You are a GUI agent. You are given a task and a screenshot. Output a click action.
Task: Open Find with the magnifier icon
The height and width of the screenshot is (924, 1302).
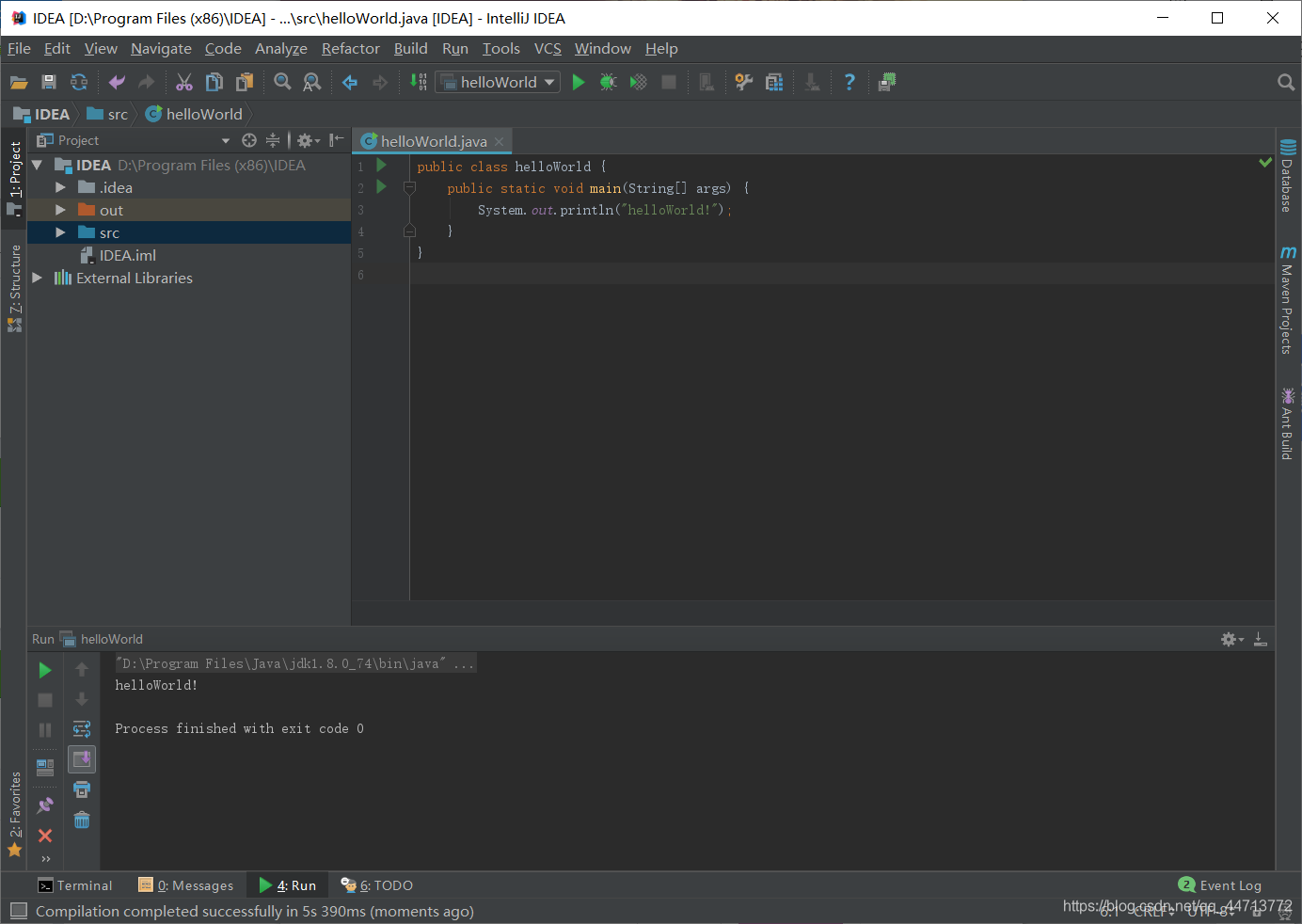click(x=282, y=83)
